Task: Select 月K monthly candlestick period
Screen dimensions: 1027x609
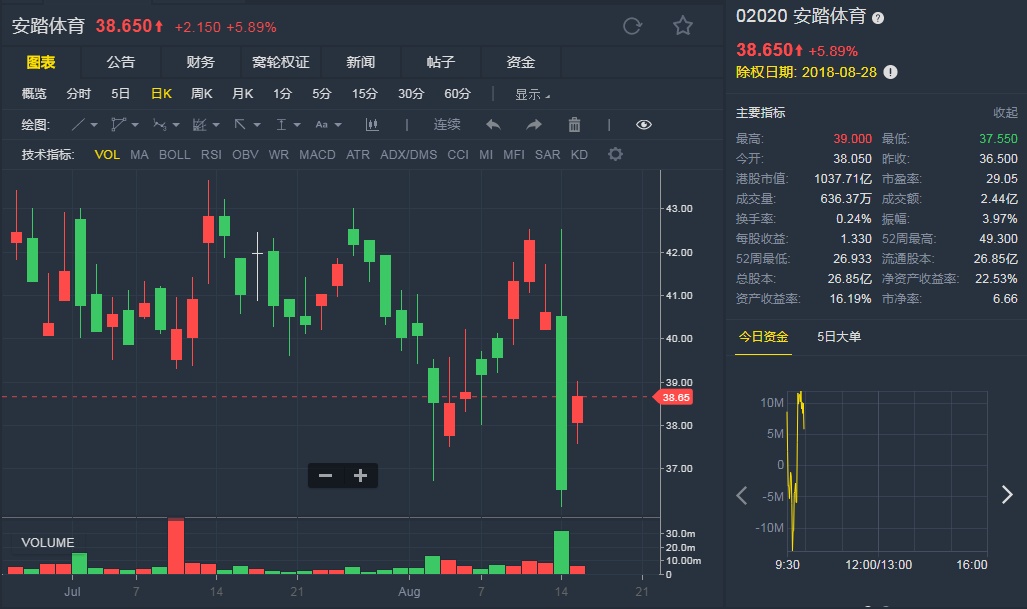Action: coord(242,94)
